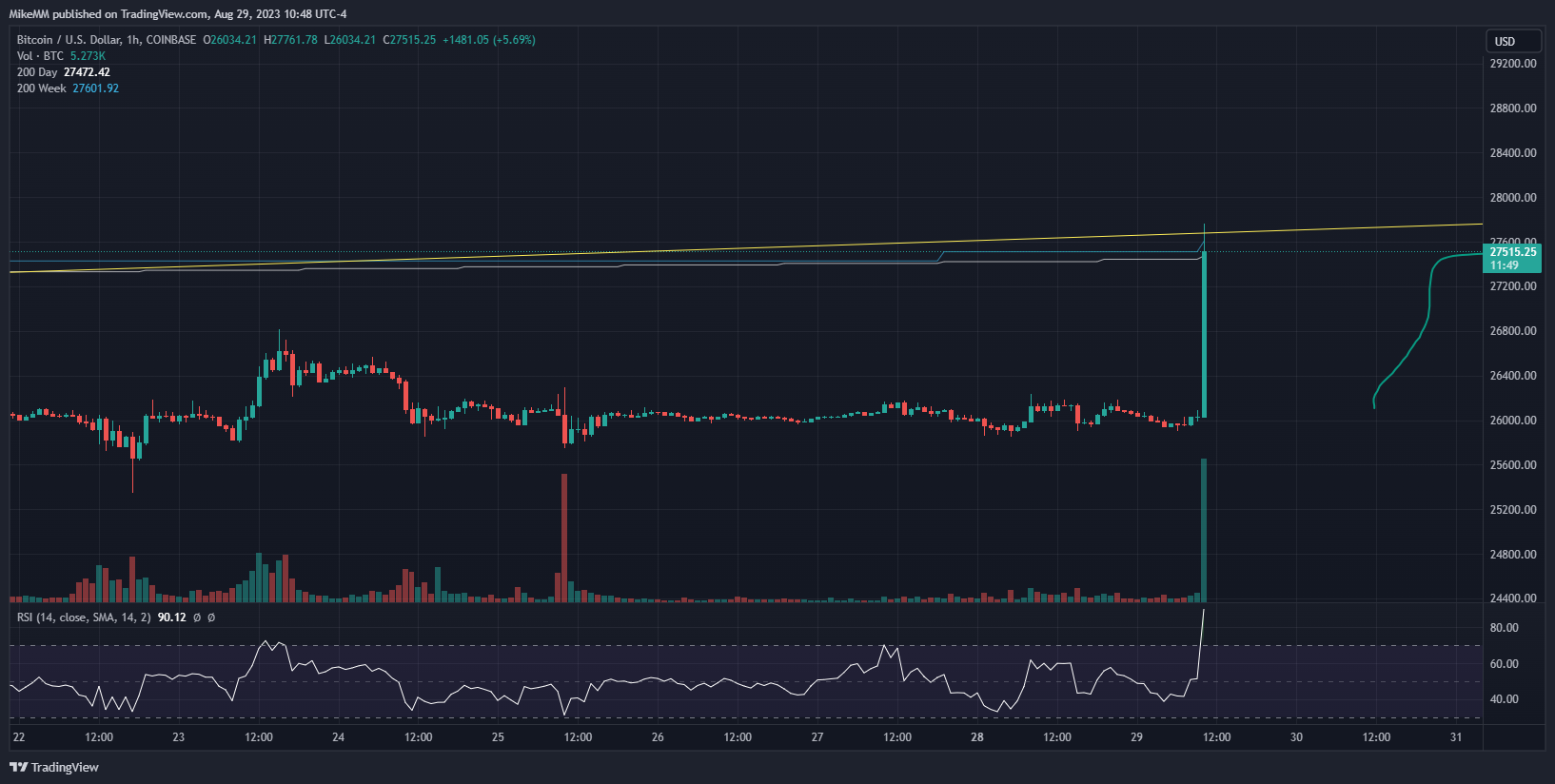Viewport: 1555px width, 784px height.
Task: Click the 26800.00 price axis label
Action: pyautogui.click(x=1513, y=331)
